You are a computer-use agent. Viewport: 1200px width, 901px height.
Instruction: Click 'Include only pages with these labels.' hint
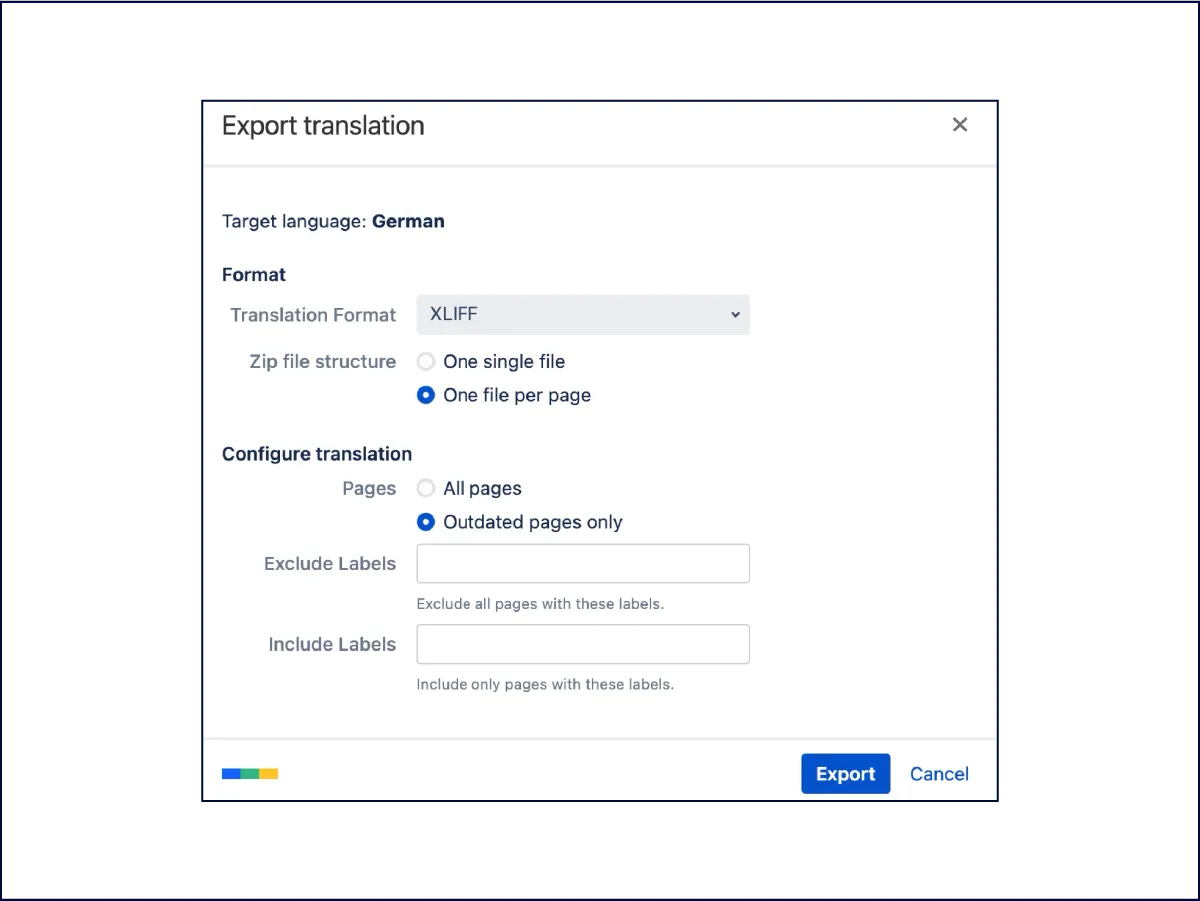(545, 685)
